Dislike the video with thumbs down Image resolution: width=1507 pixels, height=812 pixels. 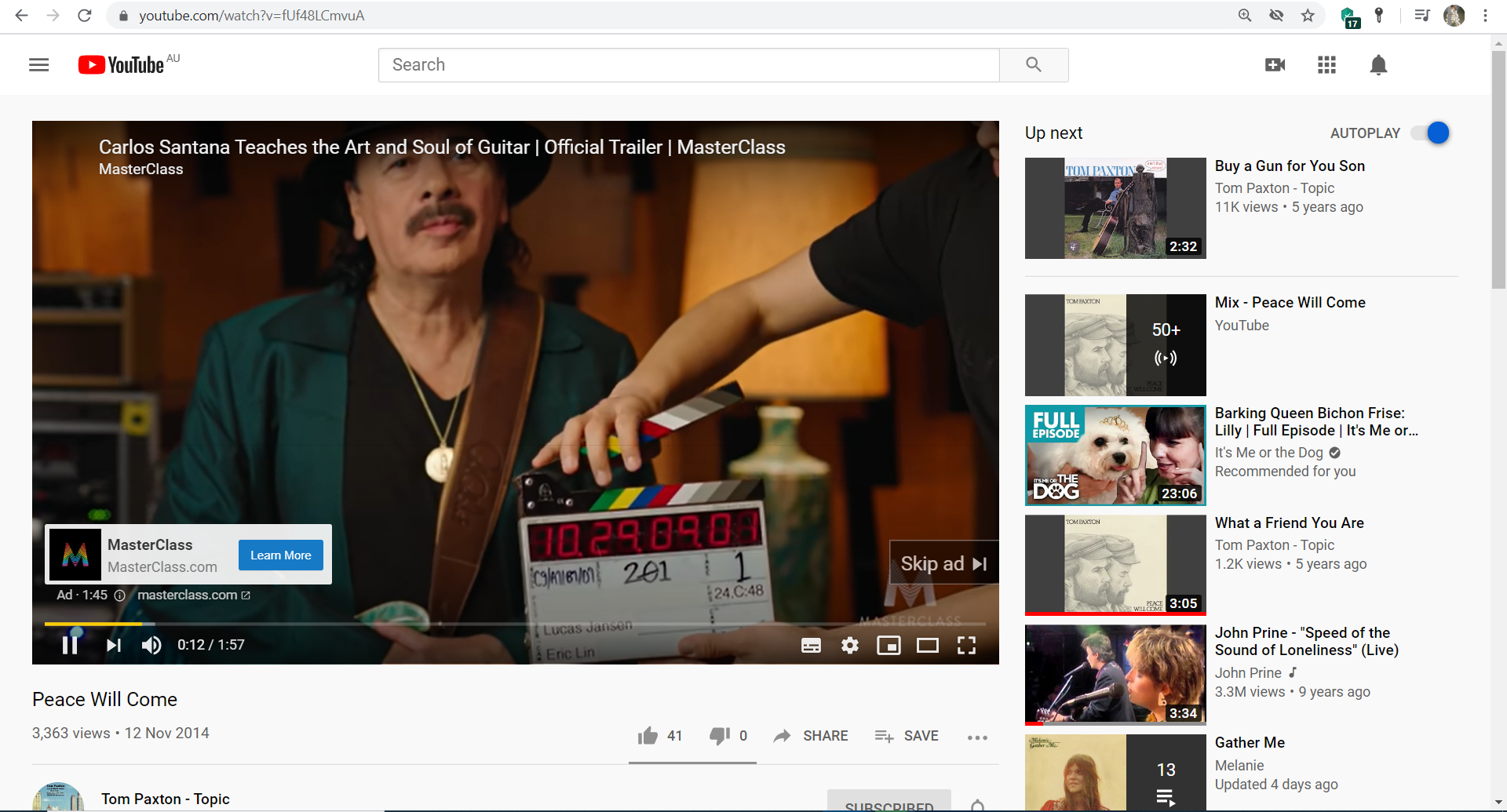719,736
